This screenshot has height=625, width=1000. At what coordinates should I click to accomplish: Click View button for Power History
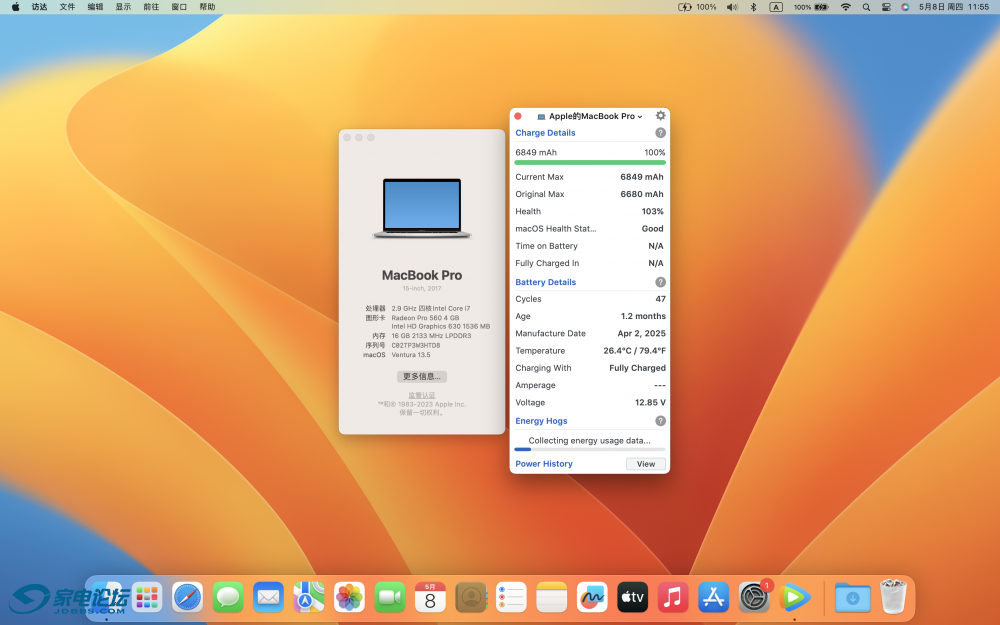(645, 464)
